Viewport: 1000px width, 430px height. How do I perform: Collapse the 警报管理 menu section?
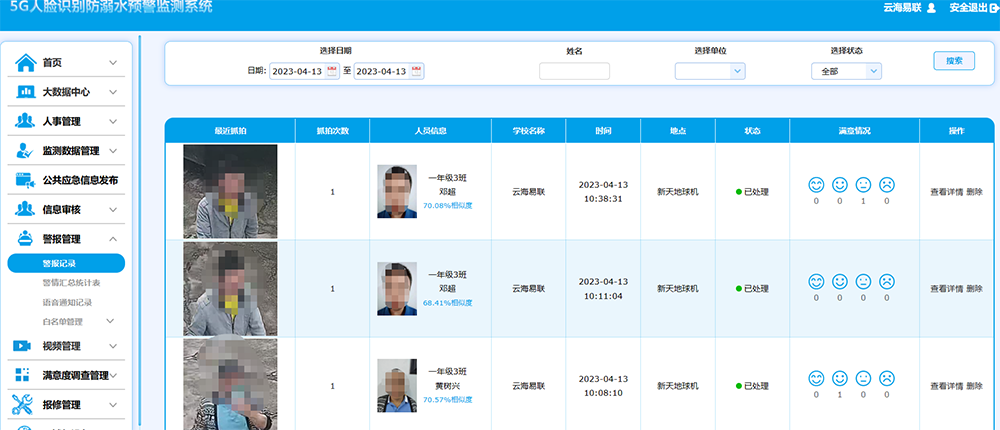113,239
